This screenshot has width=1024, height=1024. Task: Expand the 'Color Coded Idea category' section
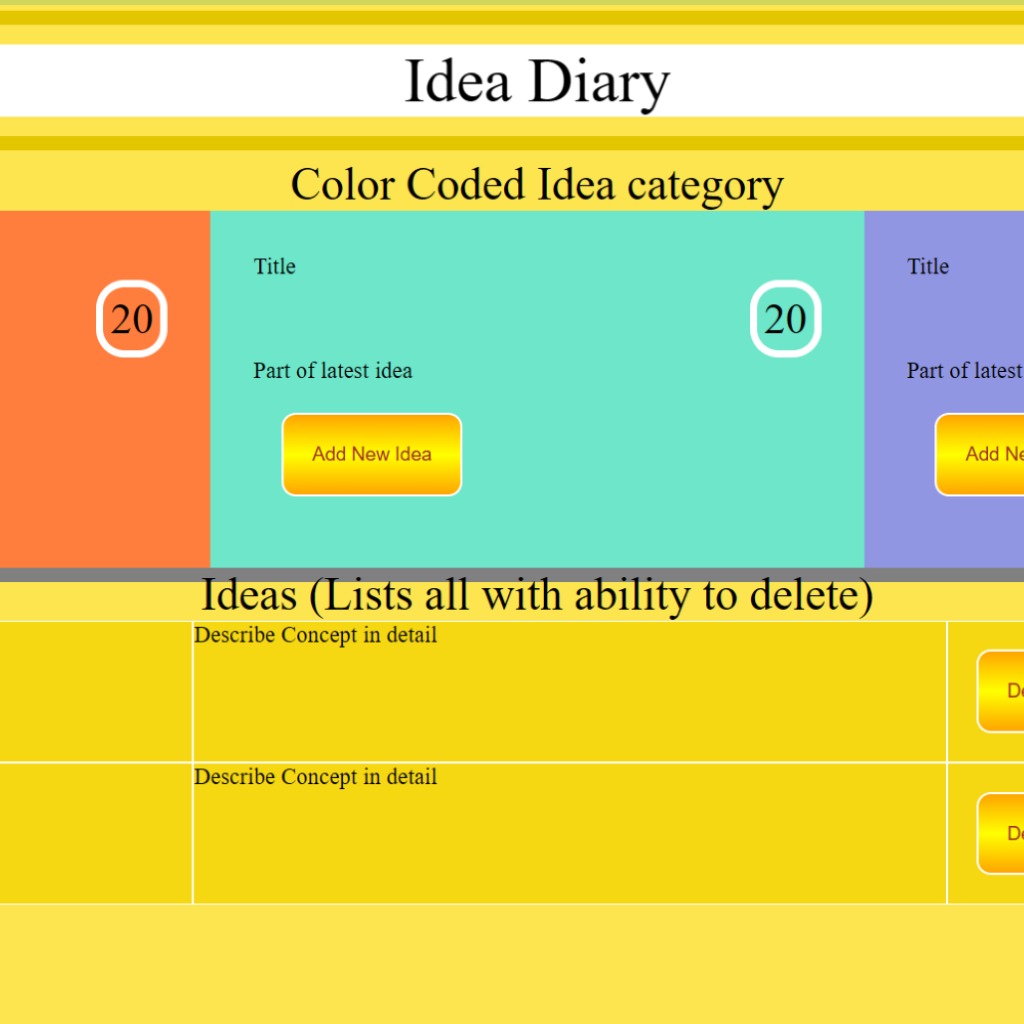536,183
